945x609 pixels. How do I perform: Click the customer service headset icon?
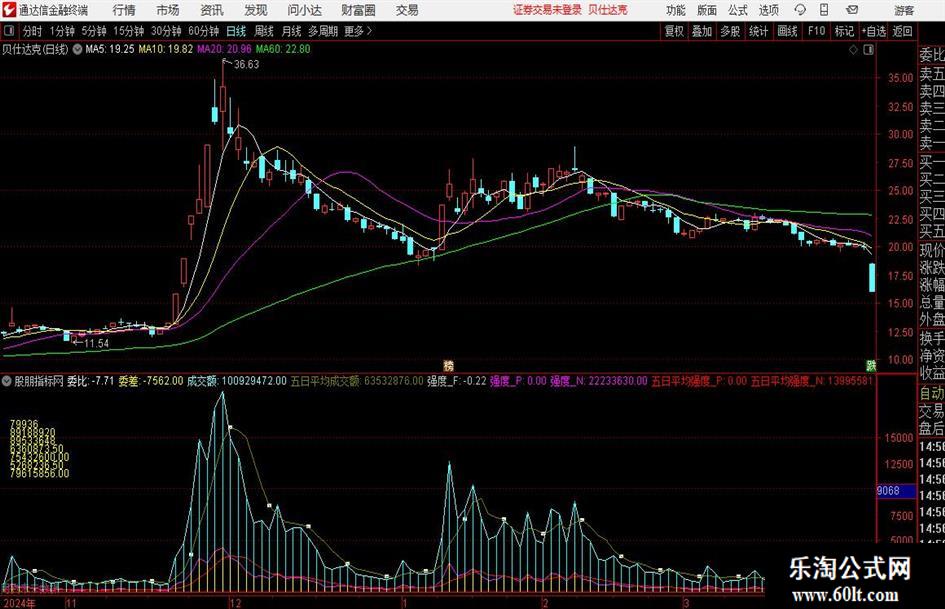coord(800,10)
